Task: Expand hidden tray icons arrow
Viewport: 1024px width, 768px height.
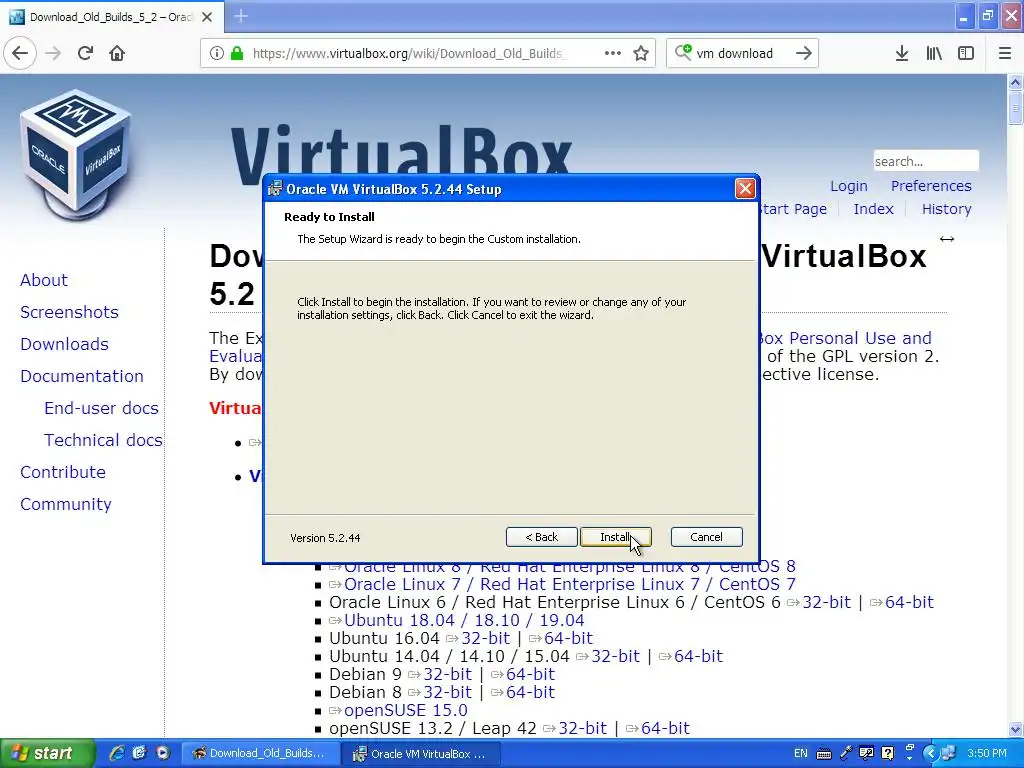Action: point(930,754)
